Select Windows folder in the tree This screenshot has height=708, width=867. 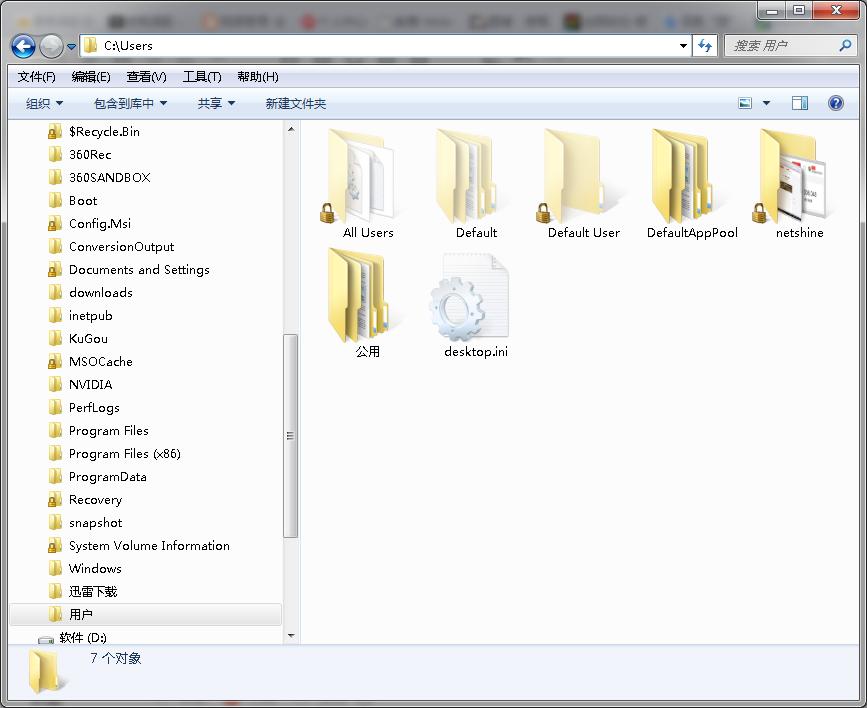[x=95, y=569]
